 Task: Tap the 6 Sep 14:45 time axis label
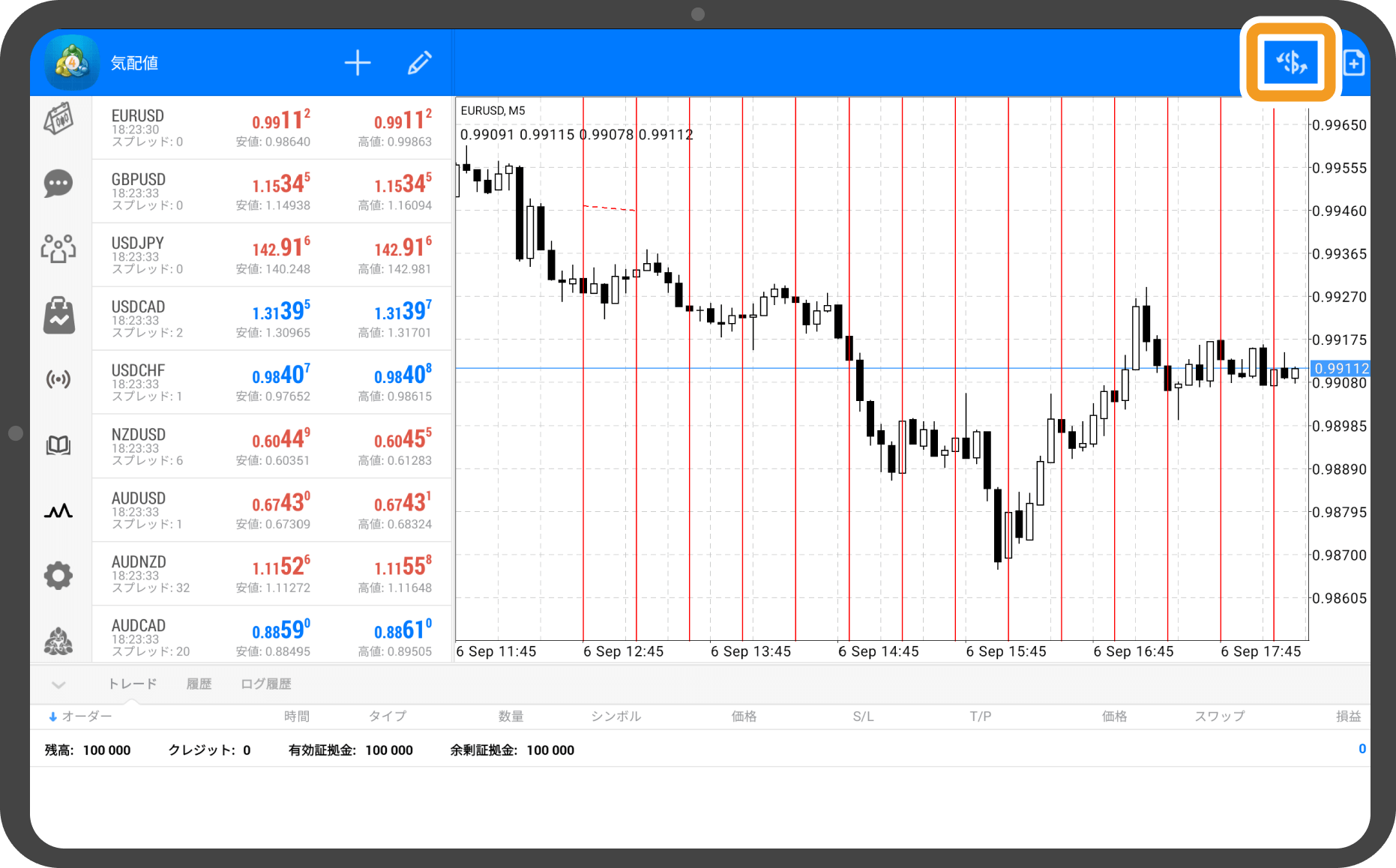click(878, 651)
